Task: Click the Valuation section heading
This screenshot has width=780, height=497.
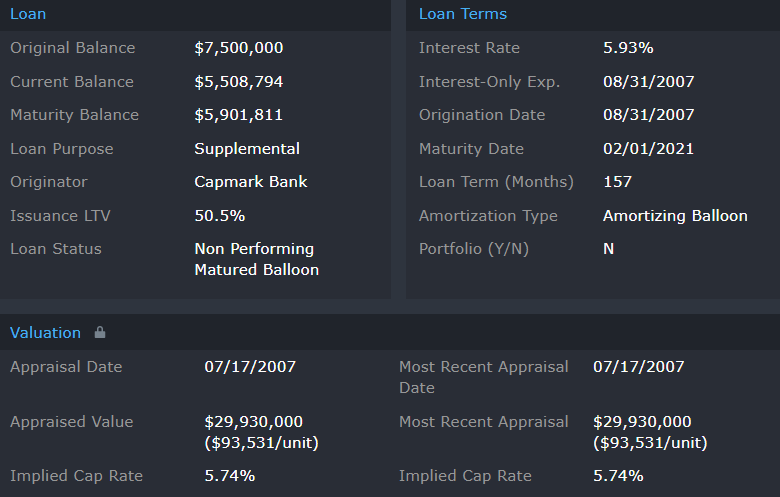Action: click(x=45, y=332)
